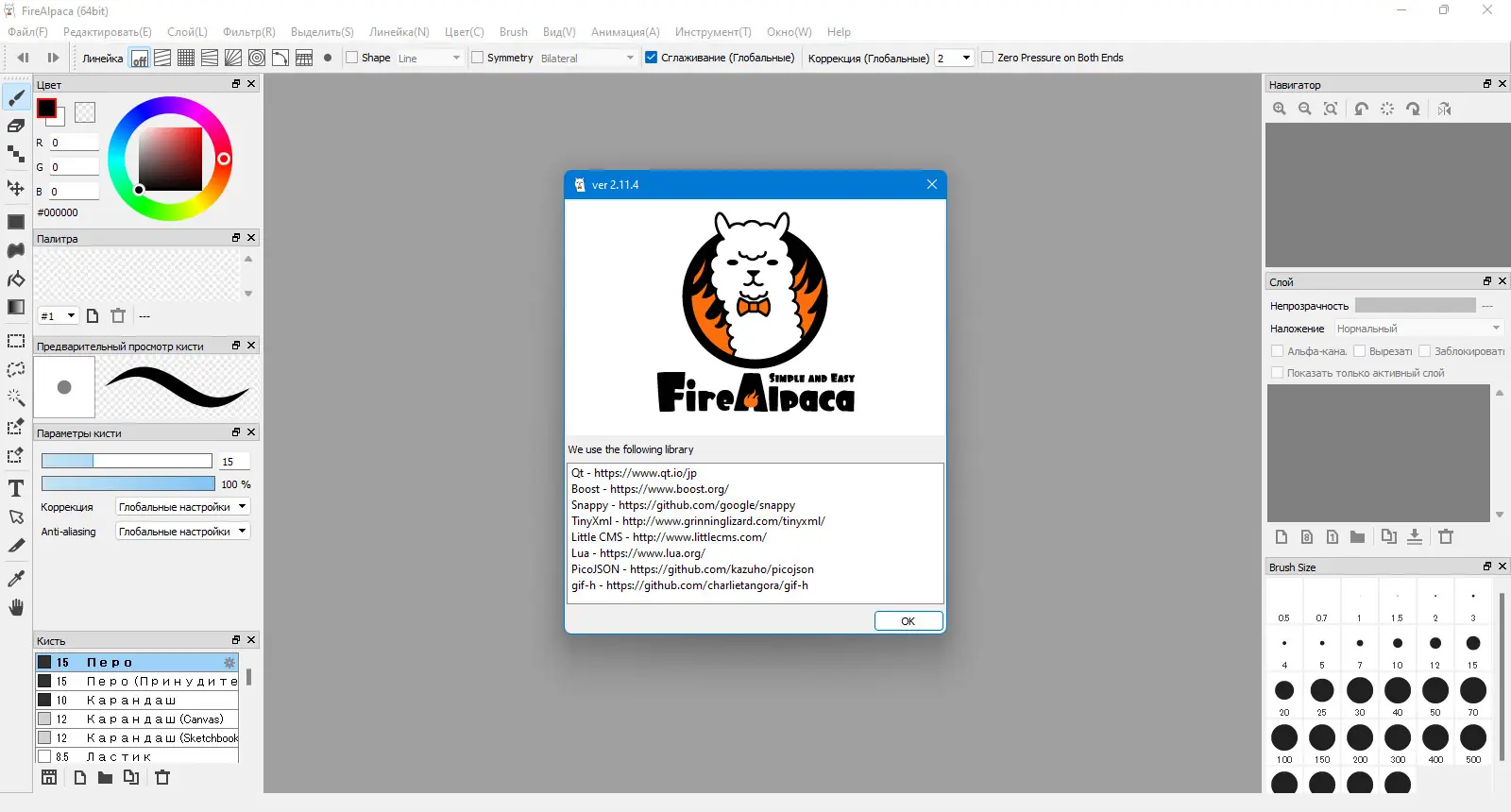Enable the parallel lines snap
Image resolution: width=1511 pixels, height=812 pixels.
pos(162,59)
